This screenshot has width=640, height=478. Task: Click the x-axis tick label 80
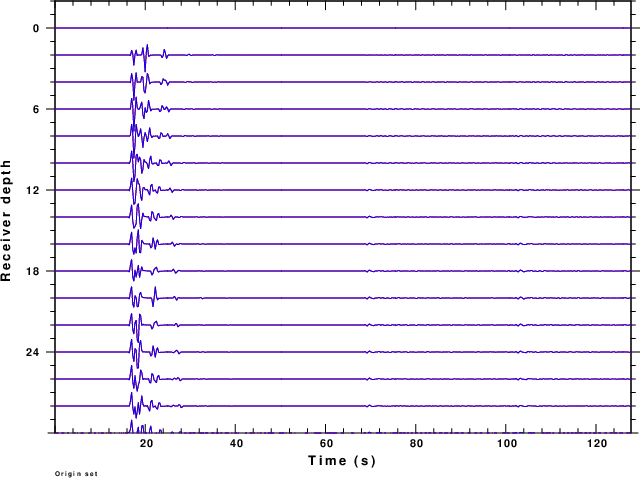pyautogui.click(x=416, y=444)
